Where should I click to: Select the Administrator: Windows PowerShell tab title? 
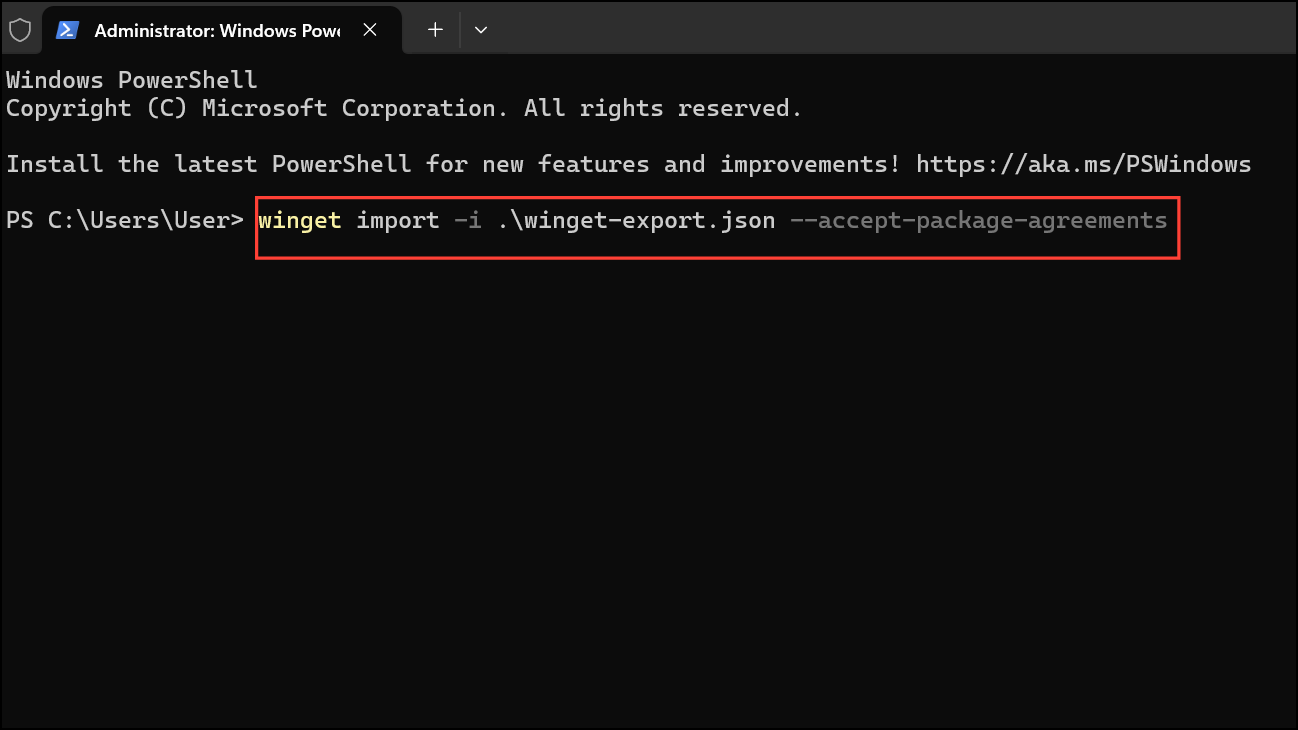click(217, 30)
